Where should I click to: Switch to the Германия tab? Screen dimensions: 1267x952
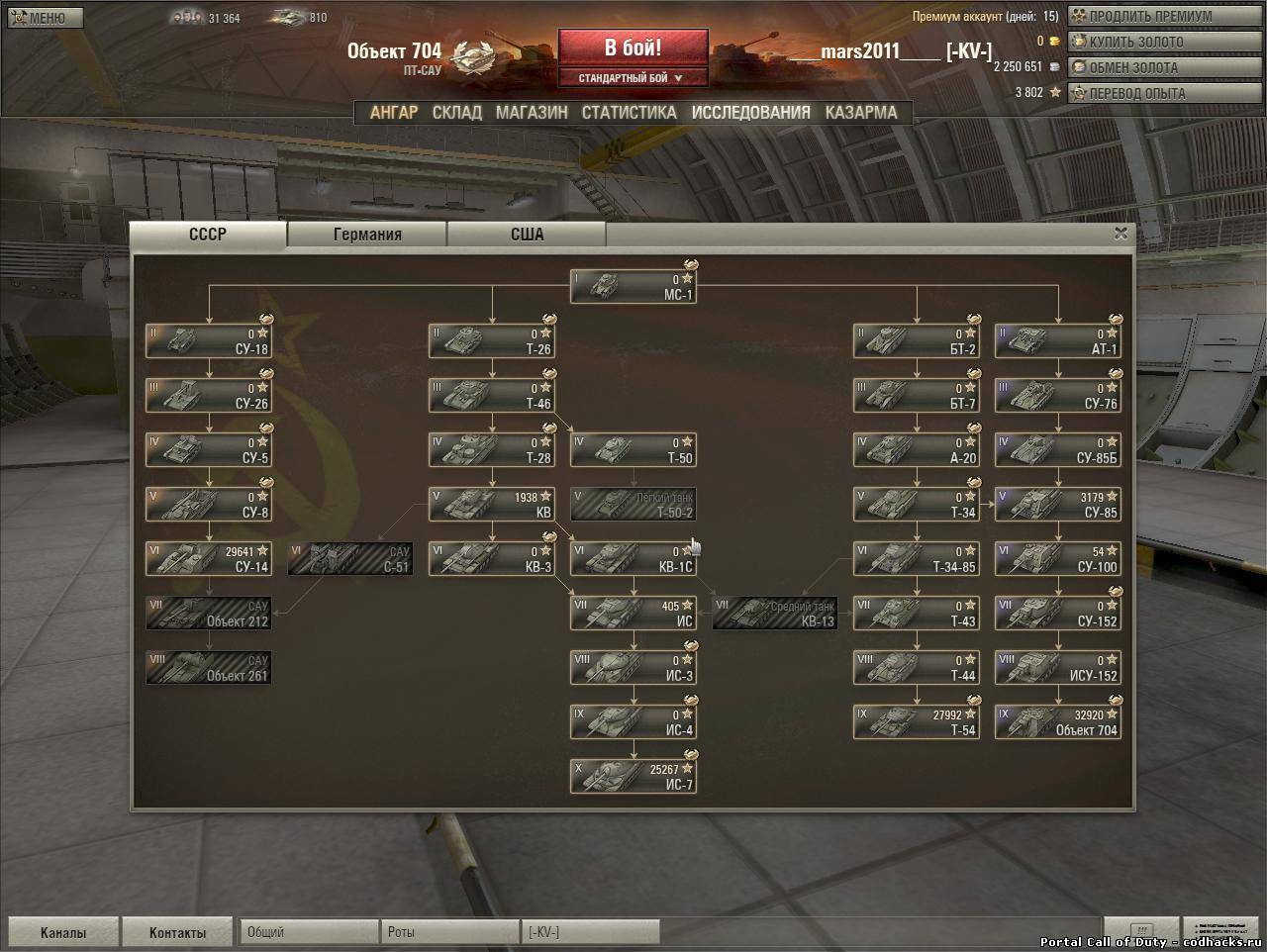pyautogui.click(x=367, y=235)
